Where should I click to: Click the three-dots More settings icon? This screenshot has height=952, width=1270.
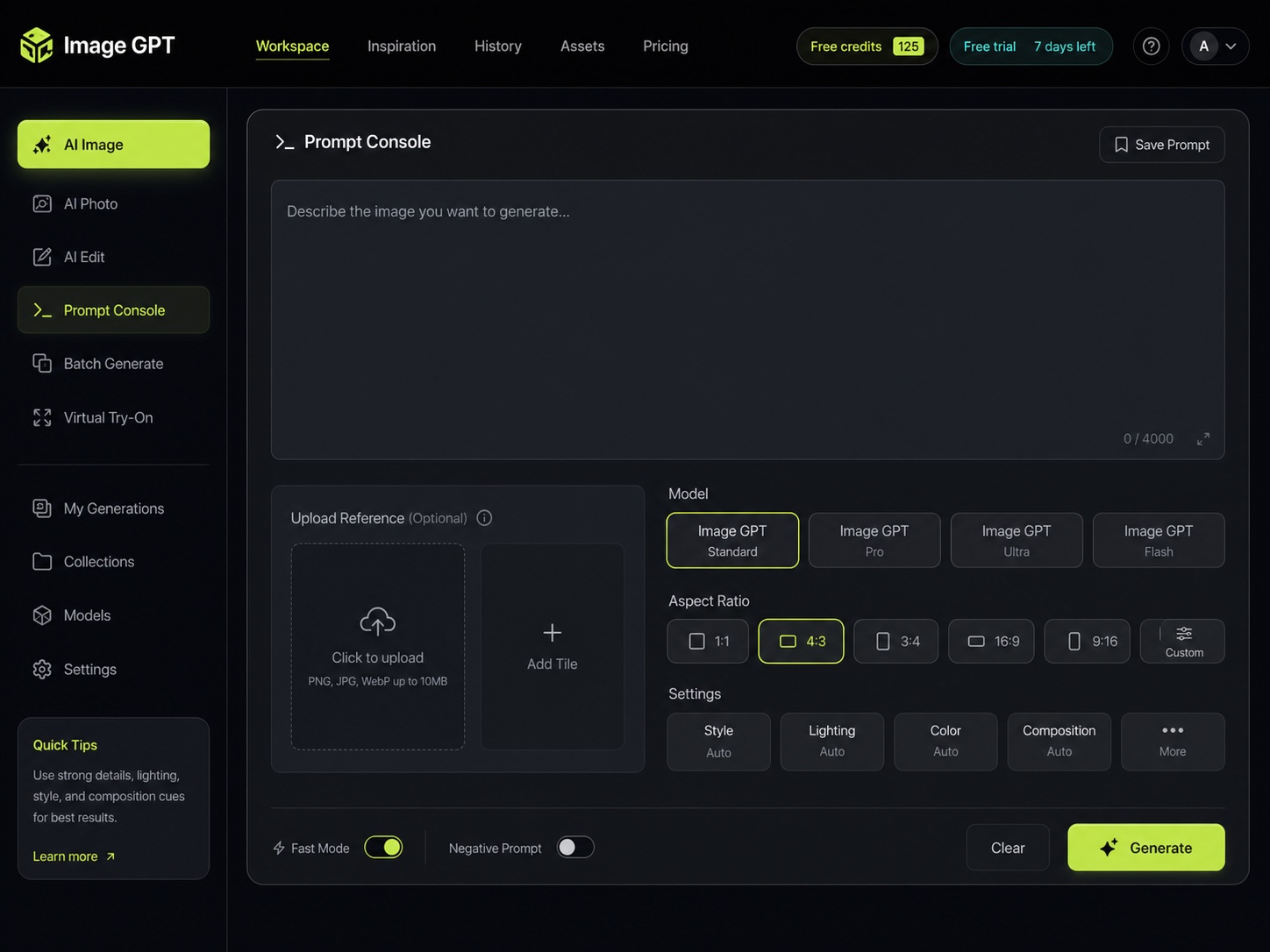1173,730
